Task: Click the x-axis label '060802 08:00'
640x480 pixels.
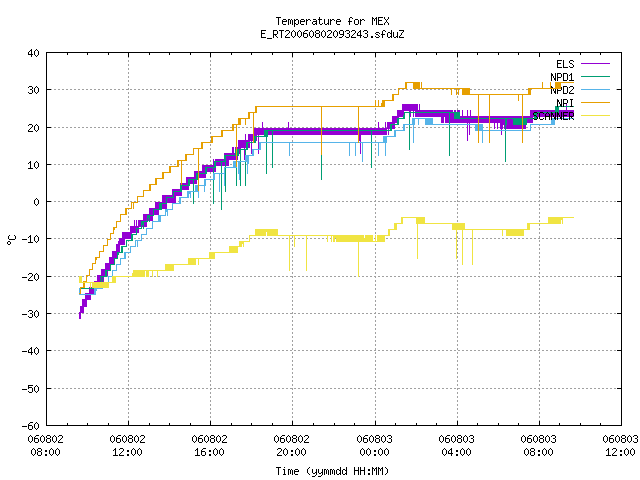Action: coord(45,446)
